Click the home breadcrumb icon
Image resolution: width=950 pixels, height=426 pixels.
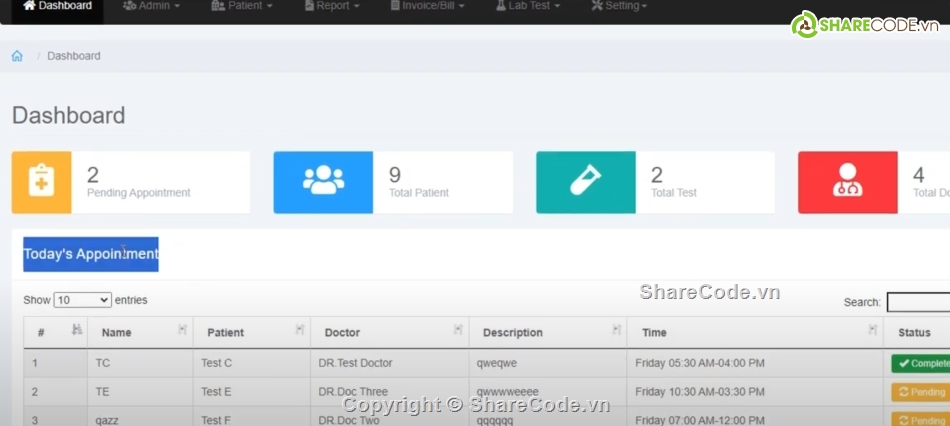pos(17,56)
